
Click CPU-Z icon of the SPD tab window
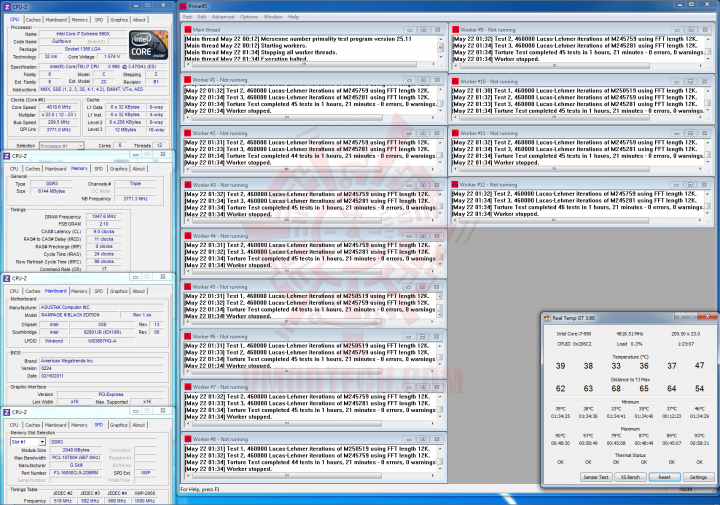(x=7, y=412)
